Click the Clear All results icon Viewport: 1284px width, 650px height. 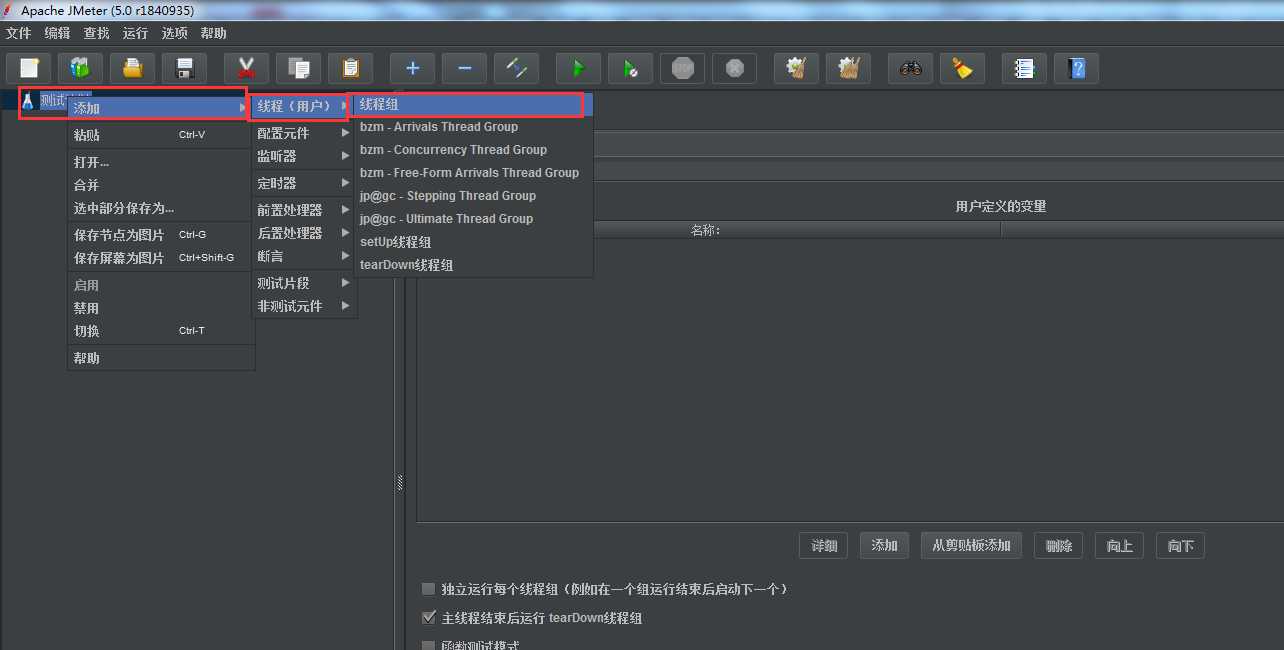coord(848,68)
